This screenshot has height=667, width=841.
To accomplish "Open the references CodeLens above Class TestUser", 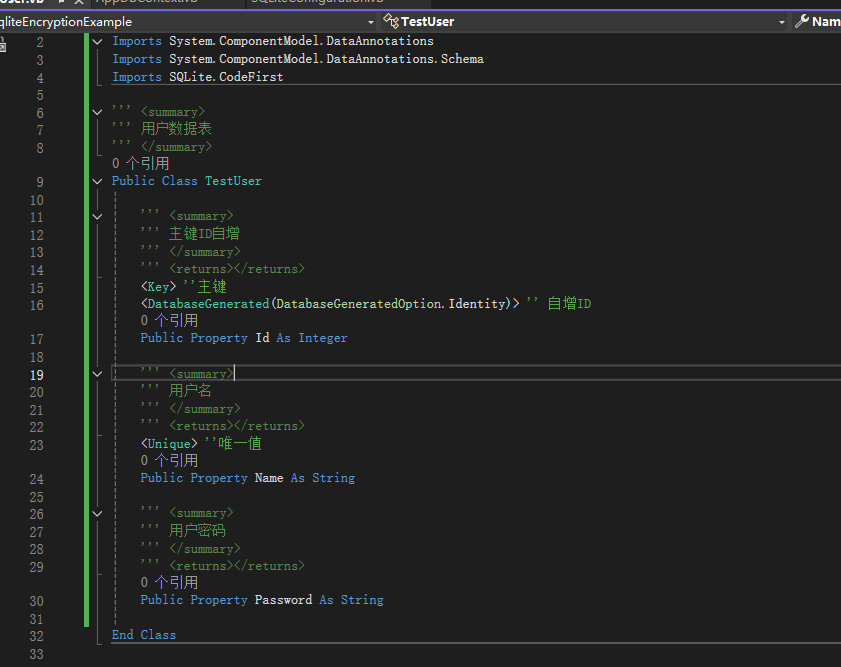I will point(140,163).
